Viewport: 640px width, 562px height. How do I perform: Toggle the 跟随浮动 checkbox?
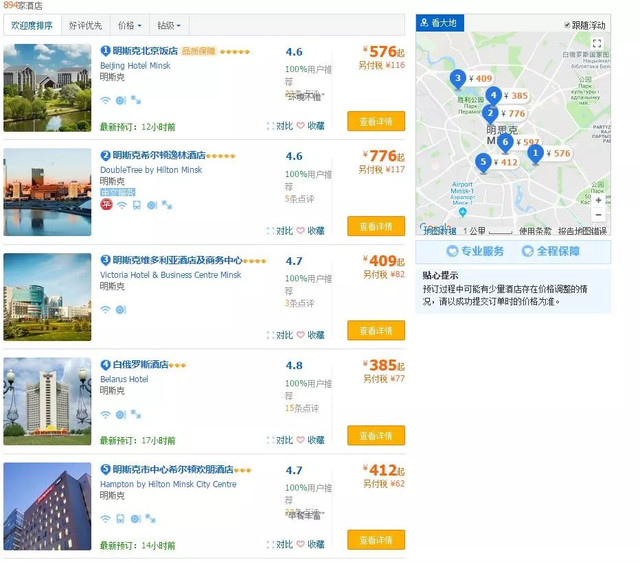tap(567, 25)
